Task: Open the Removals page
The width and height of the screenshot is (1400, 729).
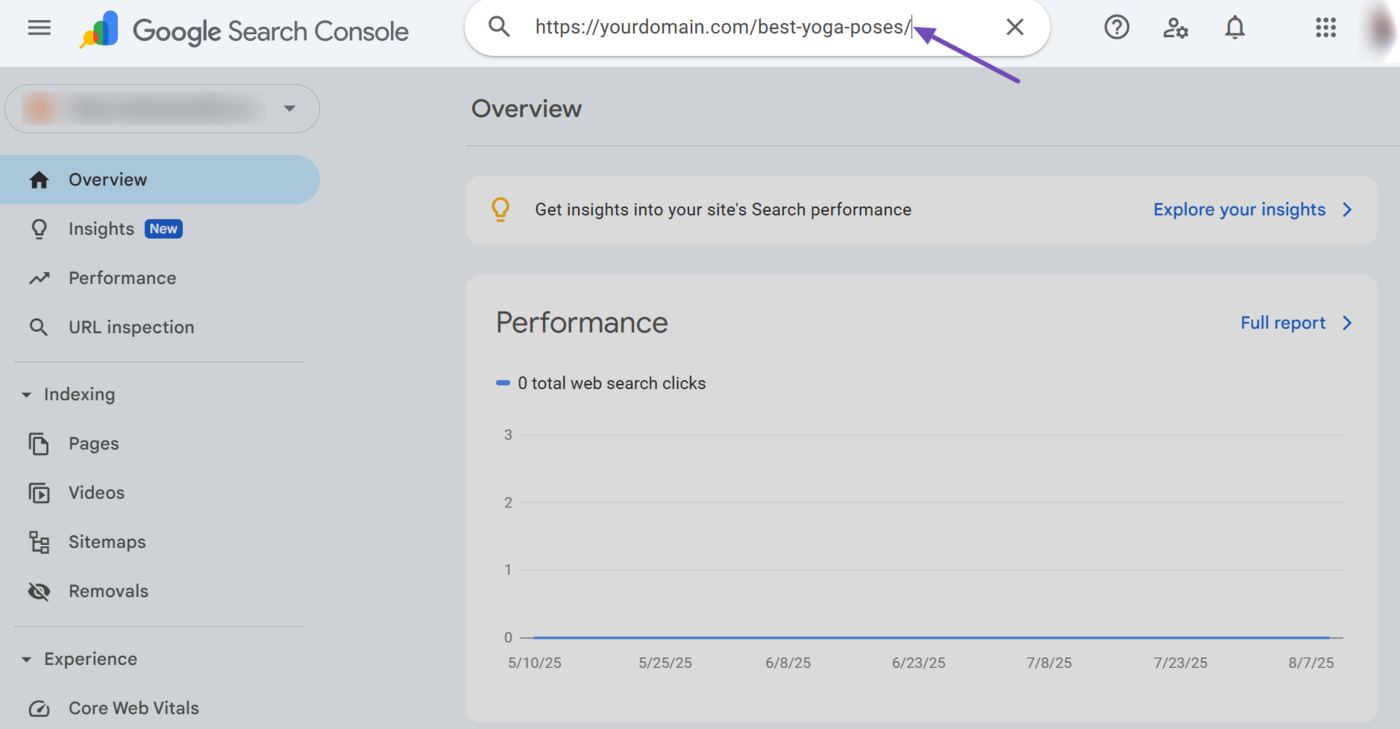Action: (x=108, y=591)
